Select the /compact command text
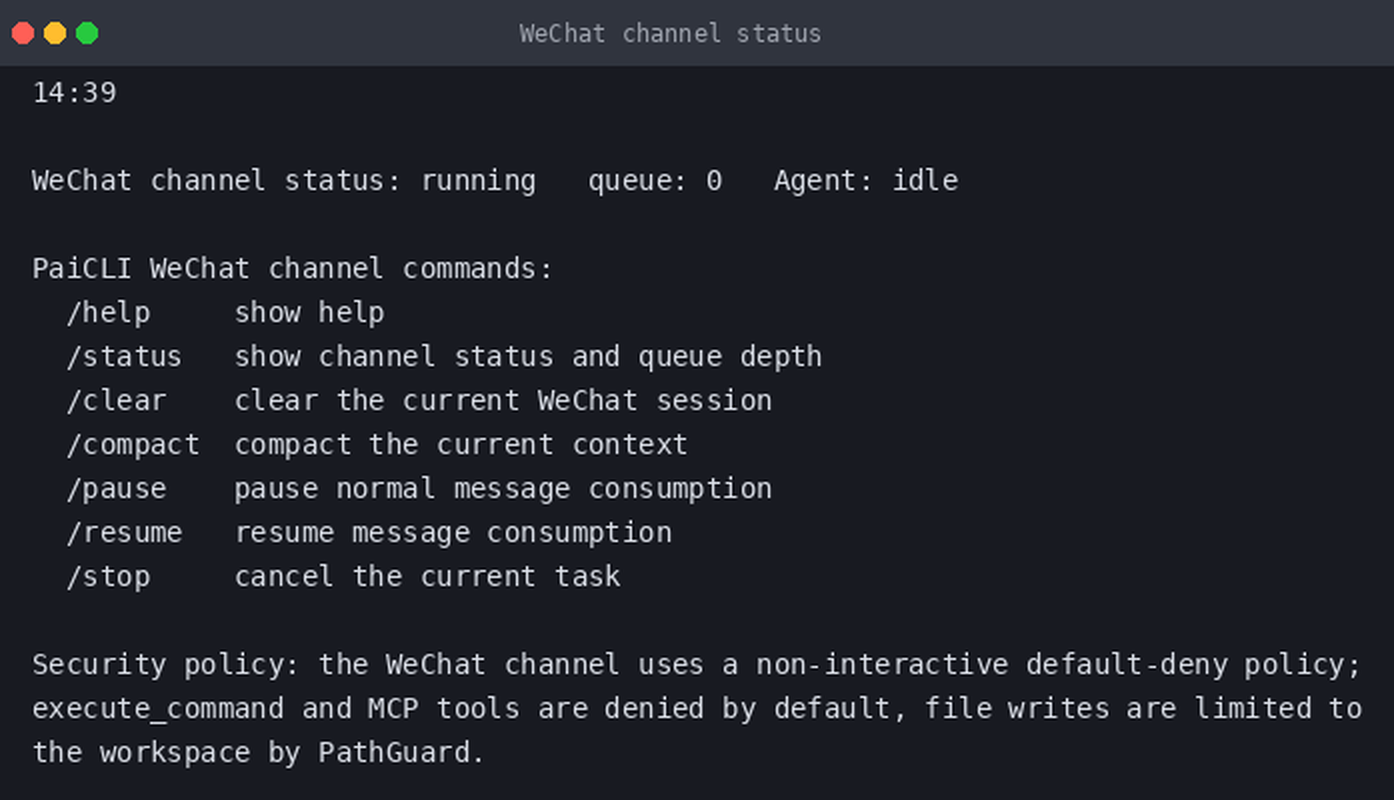 click(x=133, y=445)
